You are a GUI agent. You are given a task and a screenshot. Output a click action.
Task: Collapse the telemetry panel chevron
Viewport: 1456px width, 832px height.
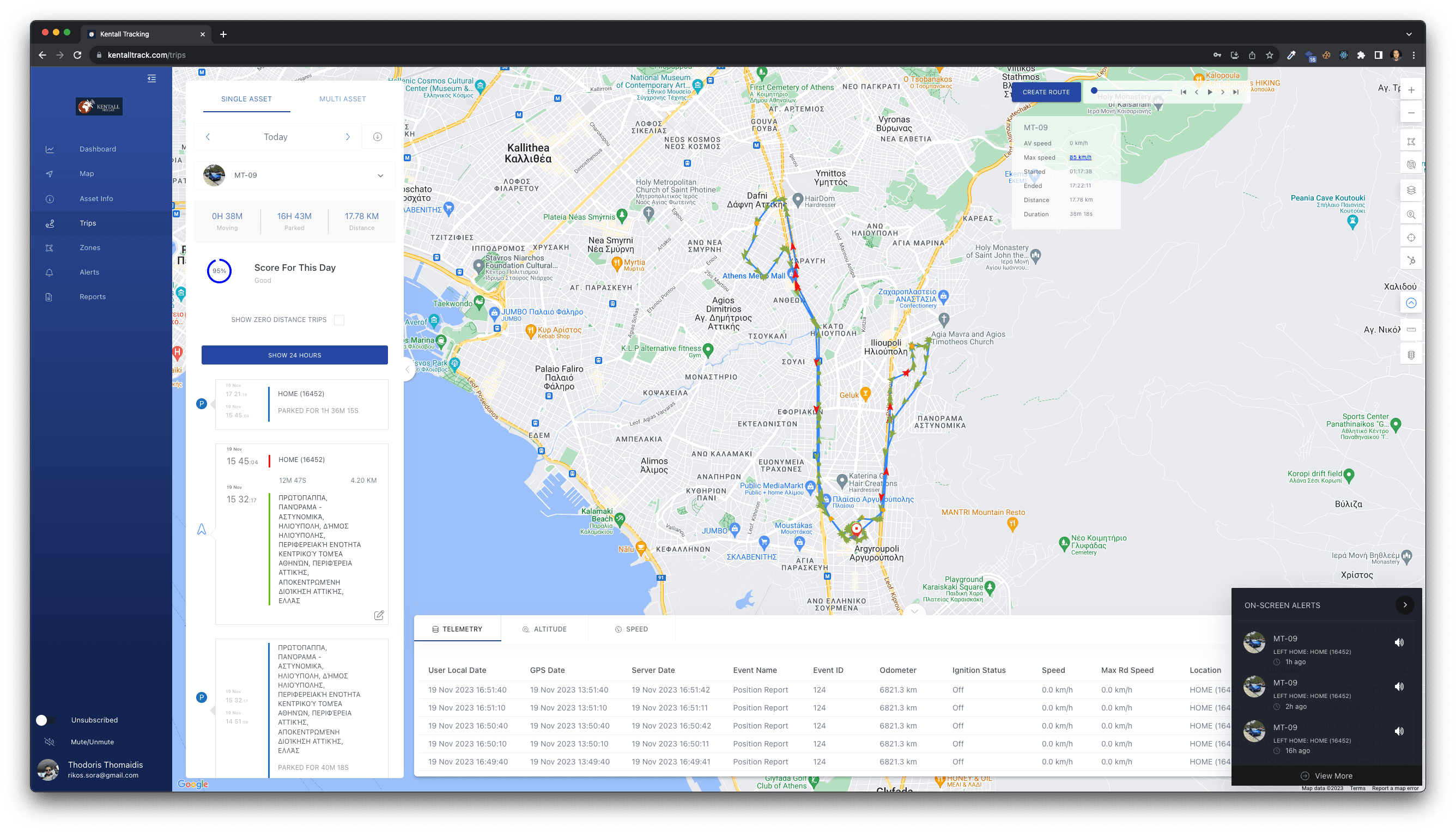click(x=914, y=611)
